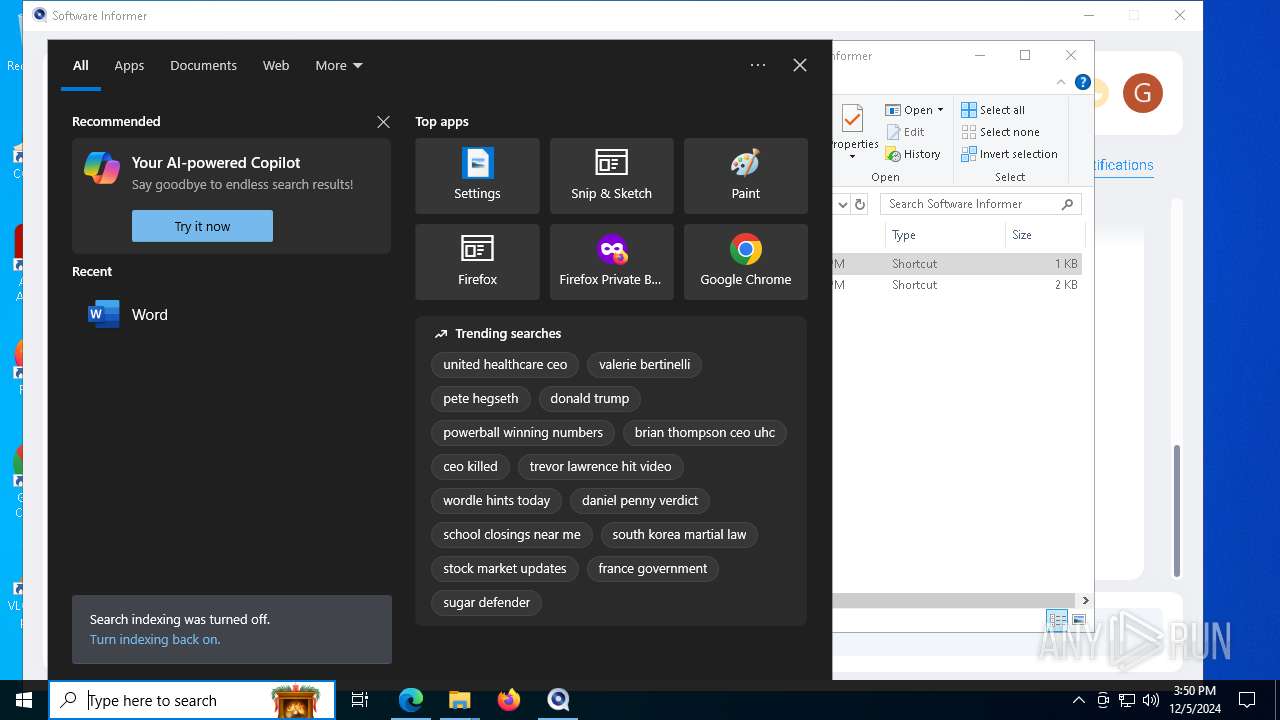Show hidden system tray icons

coord(1078,700)
